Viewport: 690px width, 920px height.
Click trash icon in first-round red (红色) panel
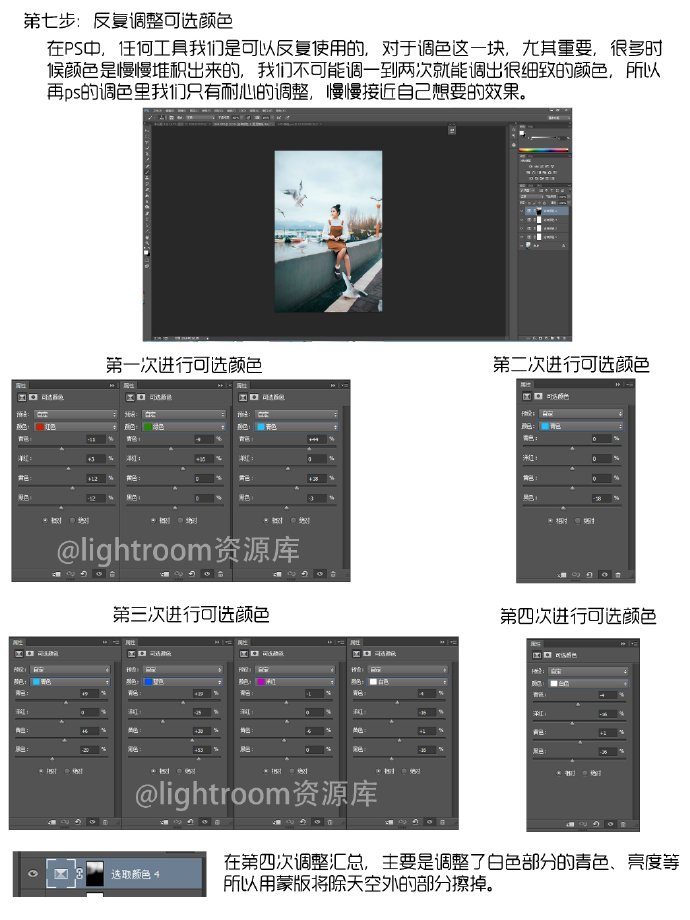coord(112,574)
